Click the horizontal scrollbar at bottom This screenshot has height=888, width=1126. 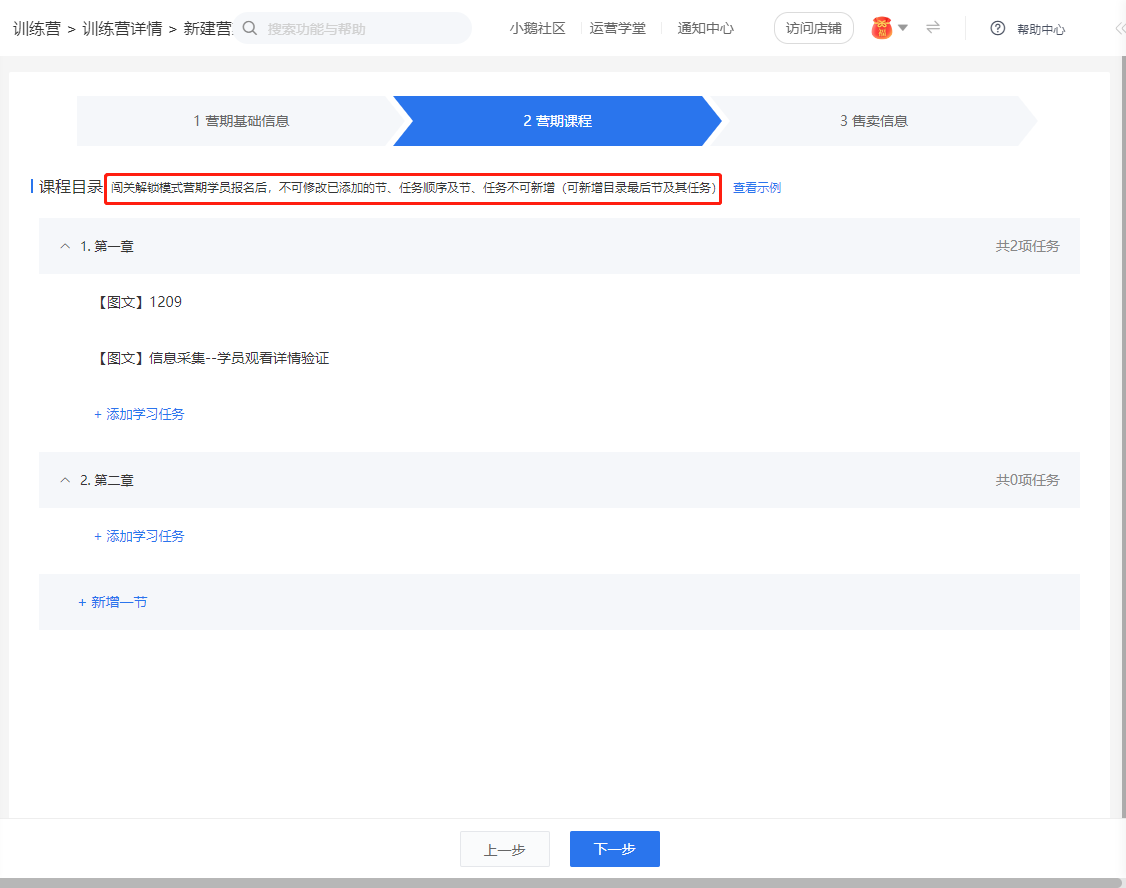pos(560,883)
